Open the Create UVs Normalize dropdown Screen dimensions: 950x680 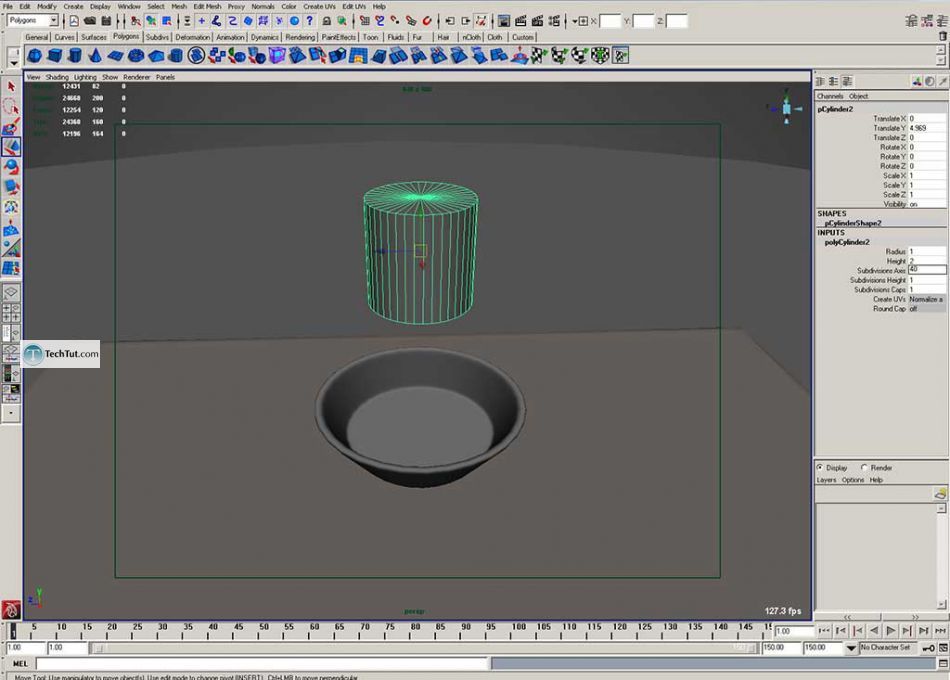point(927,299)
